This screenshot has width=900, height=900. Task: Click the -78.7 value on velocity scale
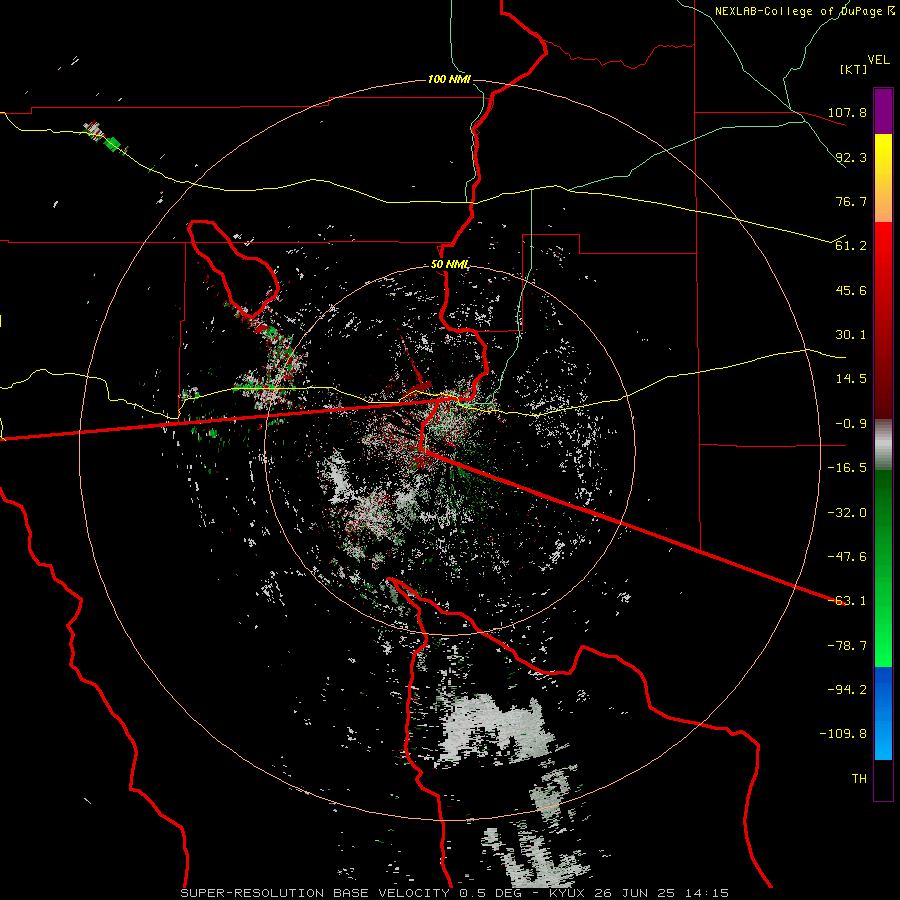[847, 646]
